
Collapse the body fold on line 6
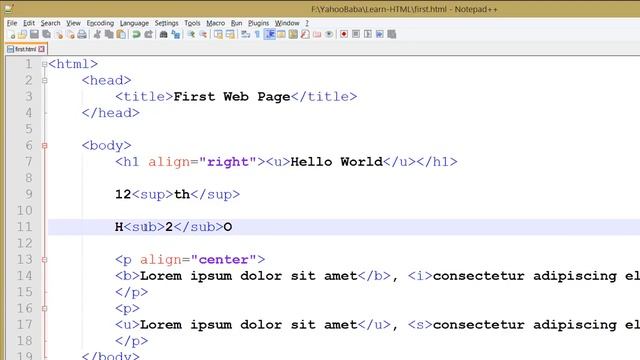coord(44,145)
